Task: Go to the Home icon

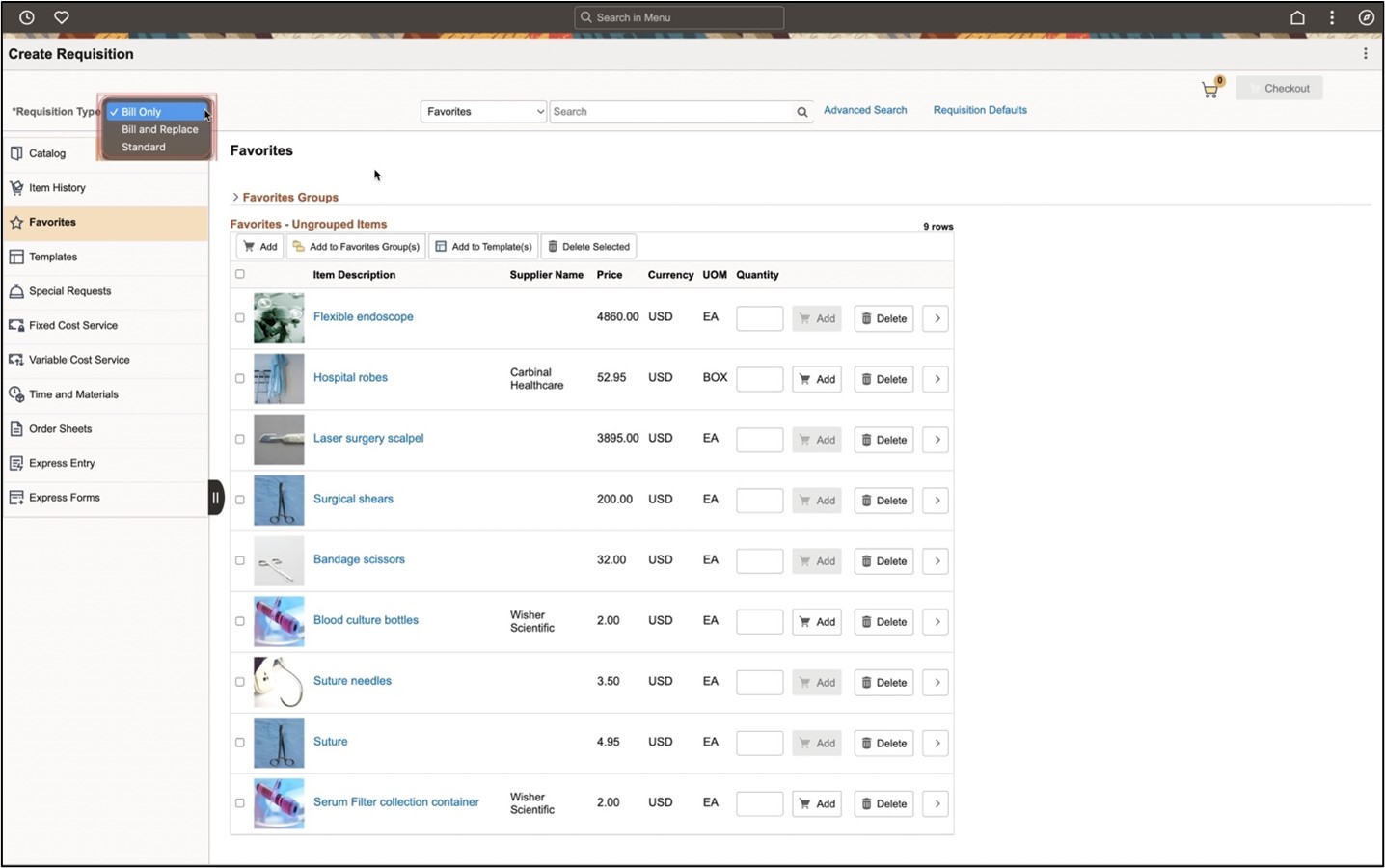Action: pyautogui.click(x=1297, y=17)
